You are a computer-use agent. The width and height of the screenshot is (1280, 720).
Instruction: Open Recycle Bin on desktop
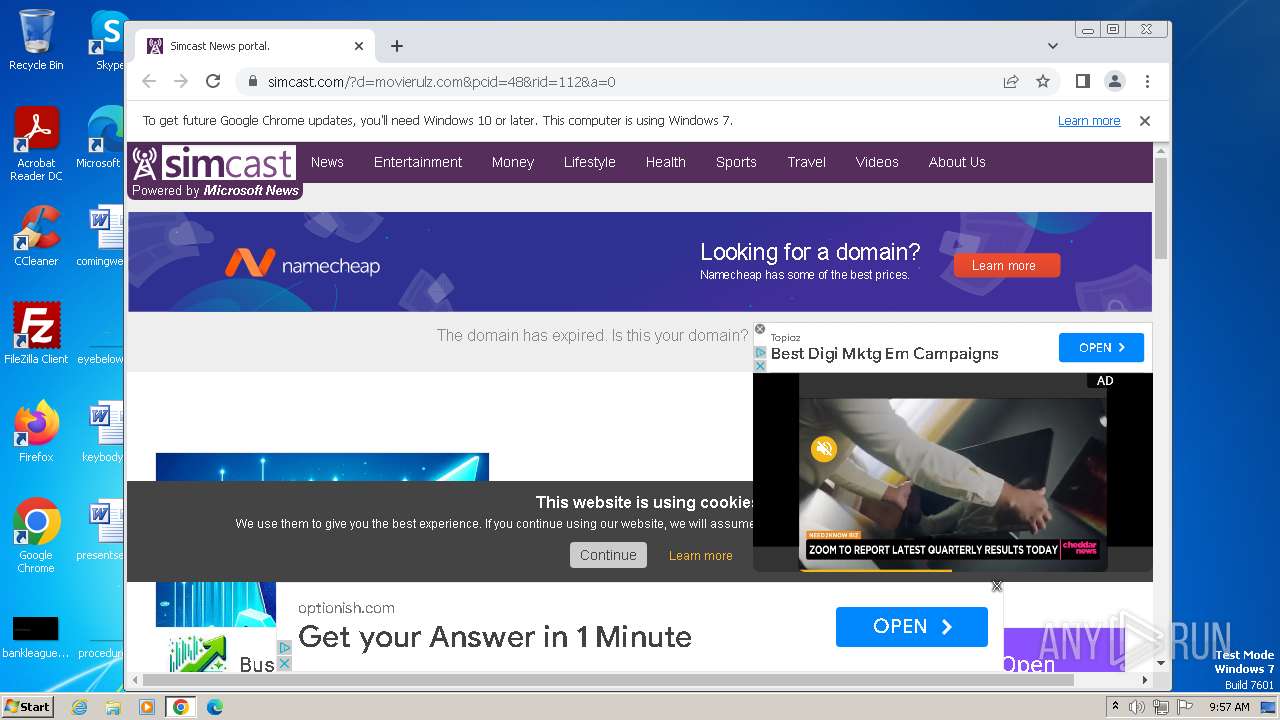point(36,40)
